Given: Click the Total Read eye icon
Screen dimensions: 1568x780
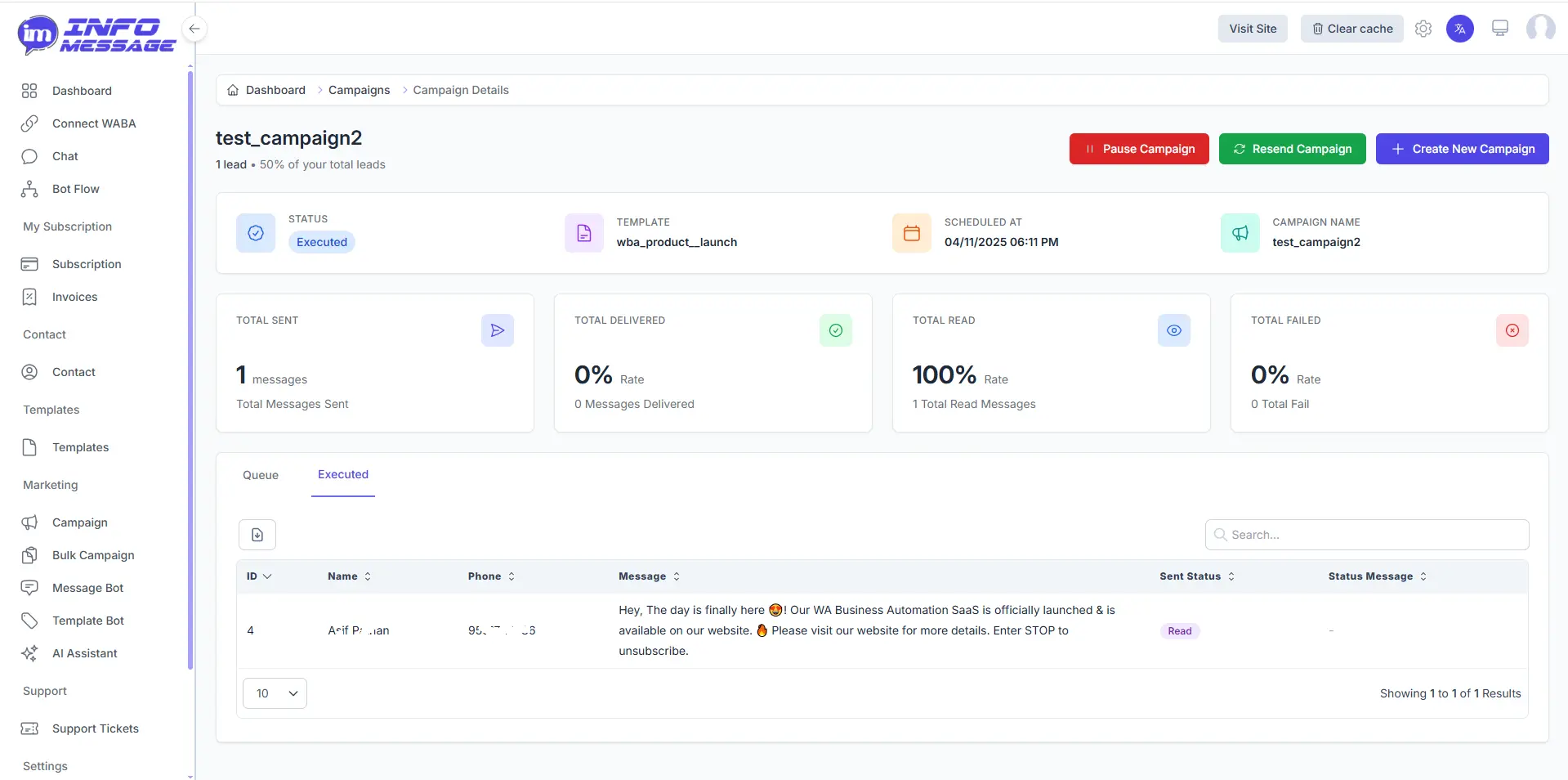Looking at the screenshot, I should pos(1173,330).
